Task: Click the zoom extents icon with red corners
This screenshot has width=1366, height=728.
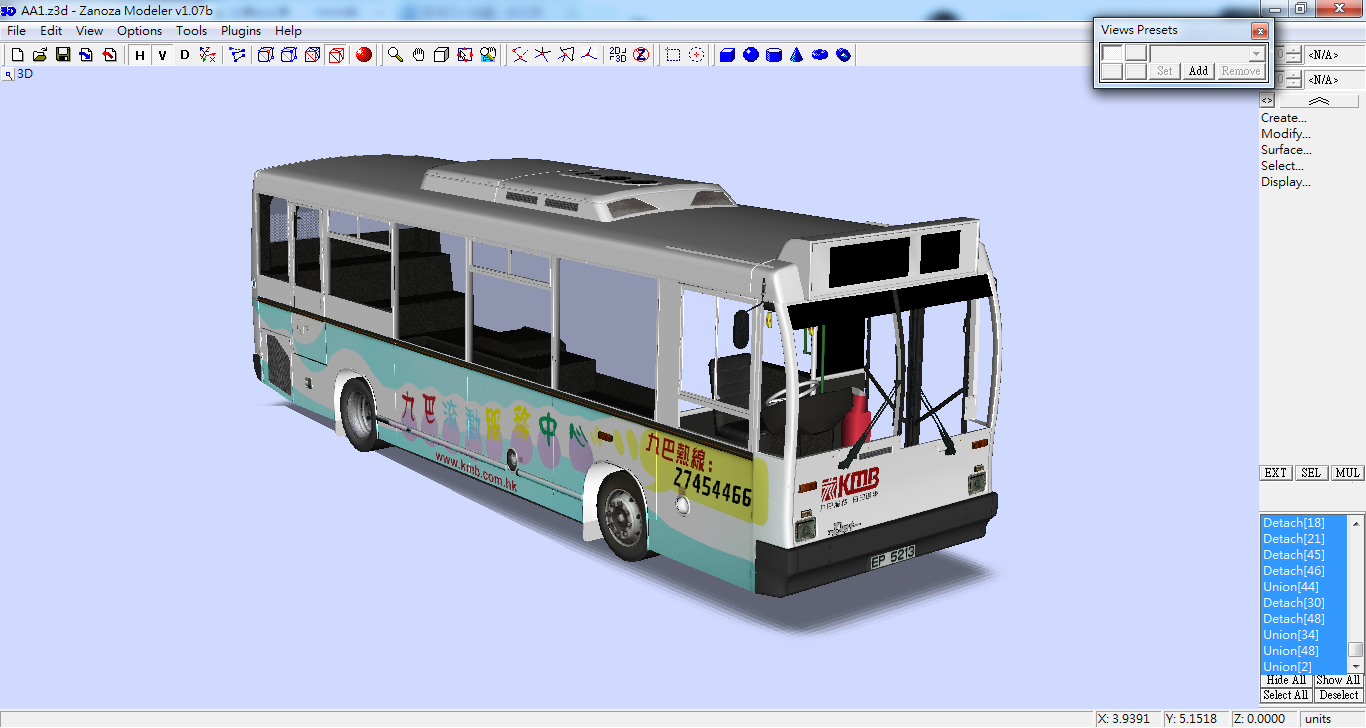Action: pyautogui.click(x=465, y=55)
